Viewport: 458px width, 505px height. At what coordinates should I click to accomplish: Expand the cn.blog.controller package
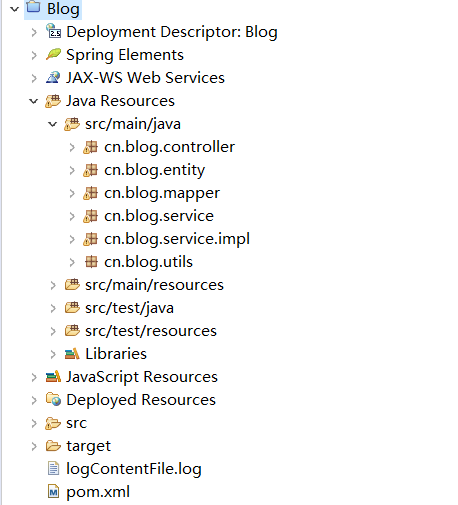click(72, 147)
